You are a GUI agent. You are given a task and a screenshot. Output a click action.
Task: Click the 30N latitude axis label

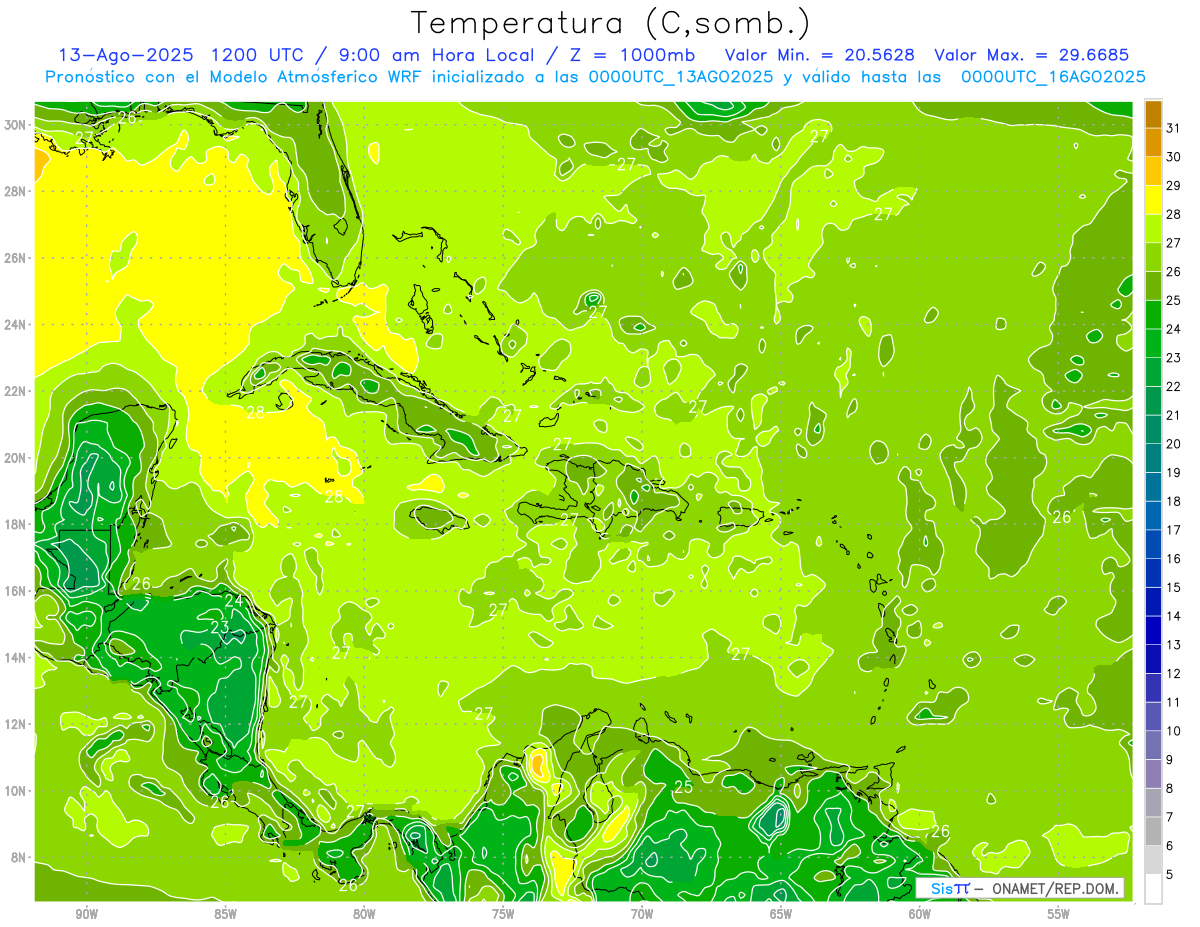[x=15, y=125]
